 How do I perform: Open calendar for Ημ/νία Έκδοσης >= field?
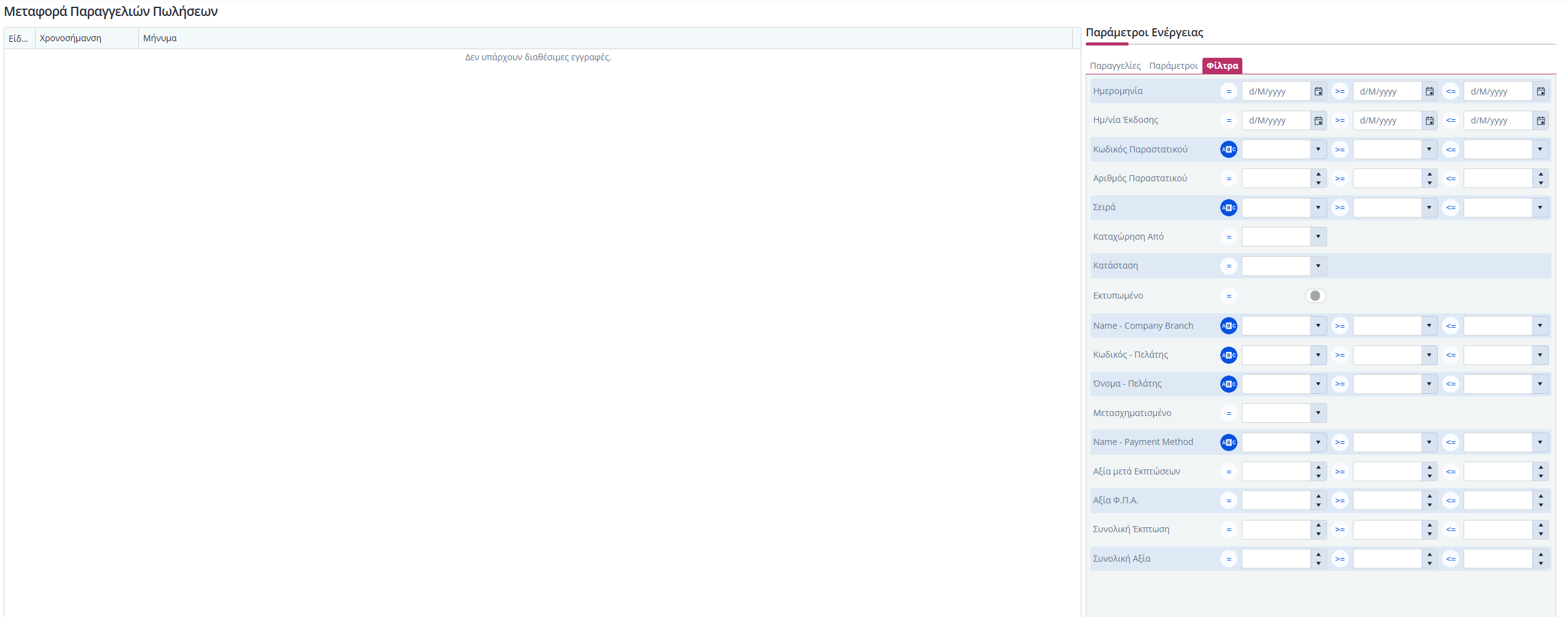point(1429,120)
